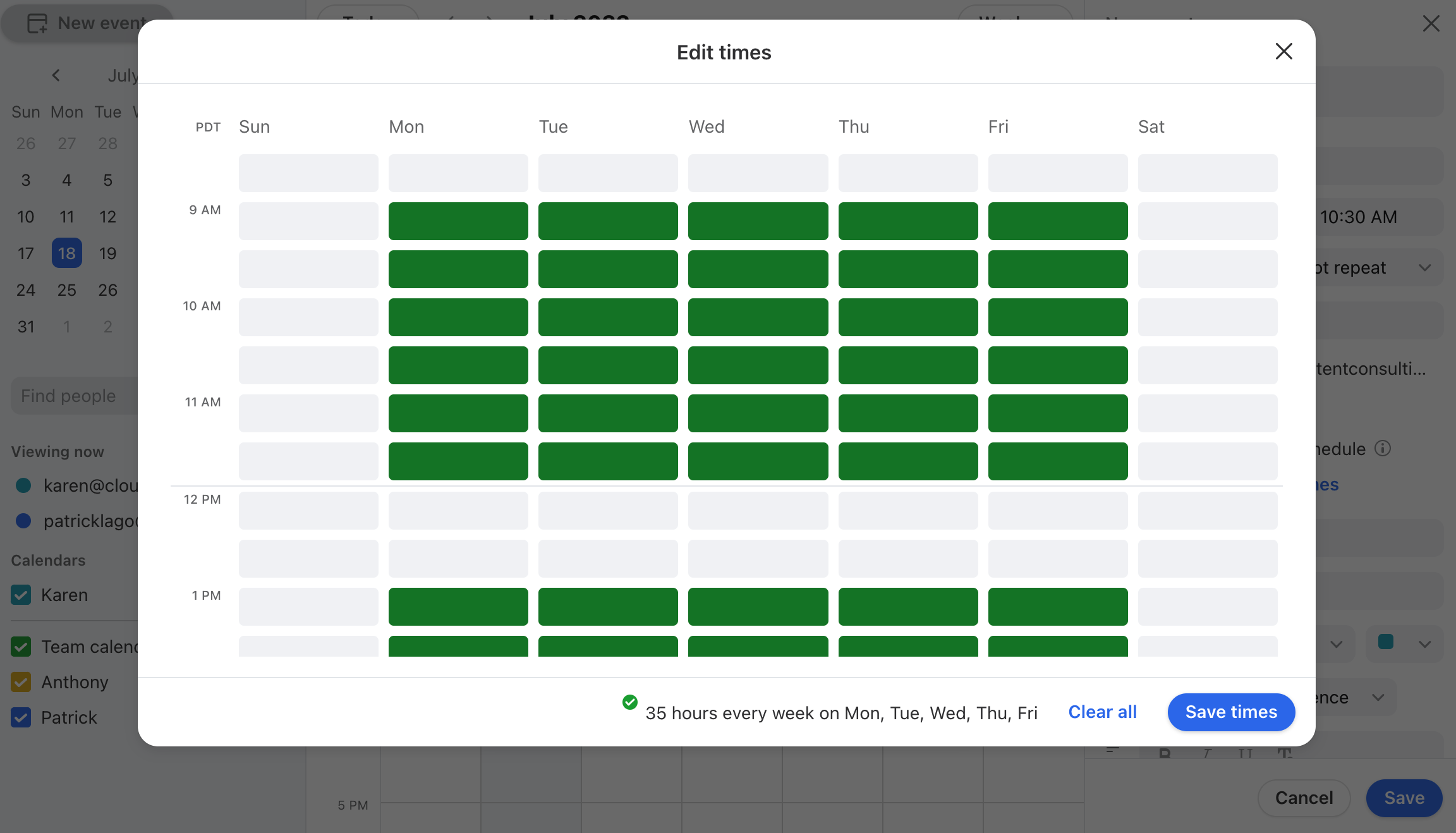The height and width of the screenshot is (833, 1456).
Task: Click the schedule info icon
Action: tap(1383, 449)
